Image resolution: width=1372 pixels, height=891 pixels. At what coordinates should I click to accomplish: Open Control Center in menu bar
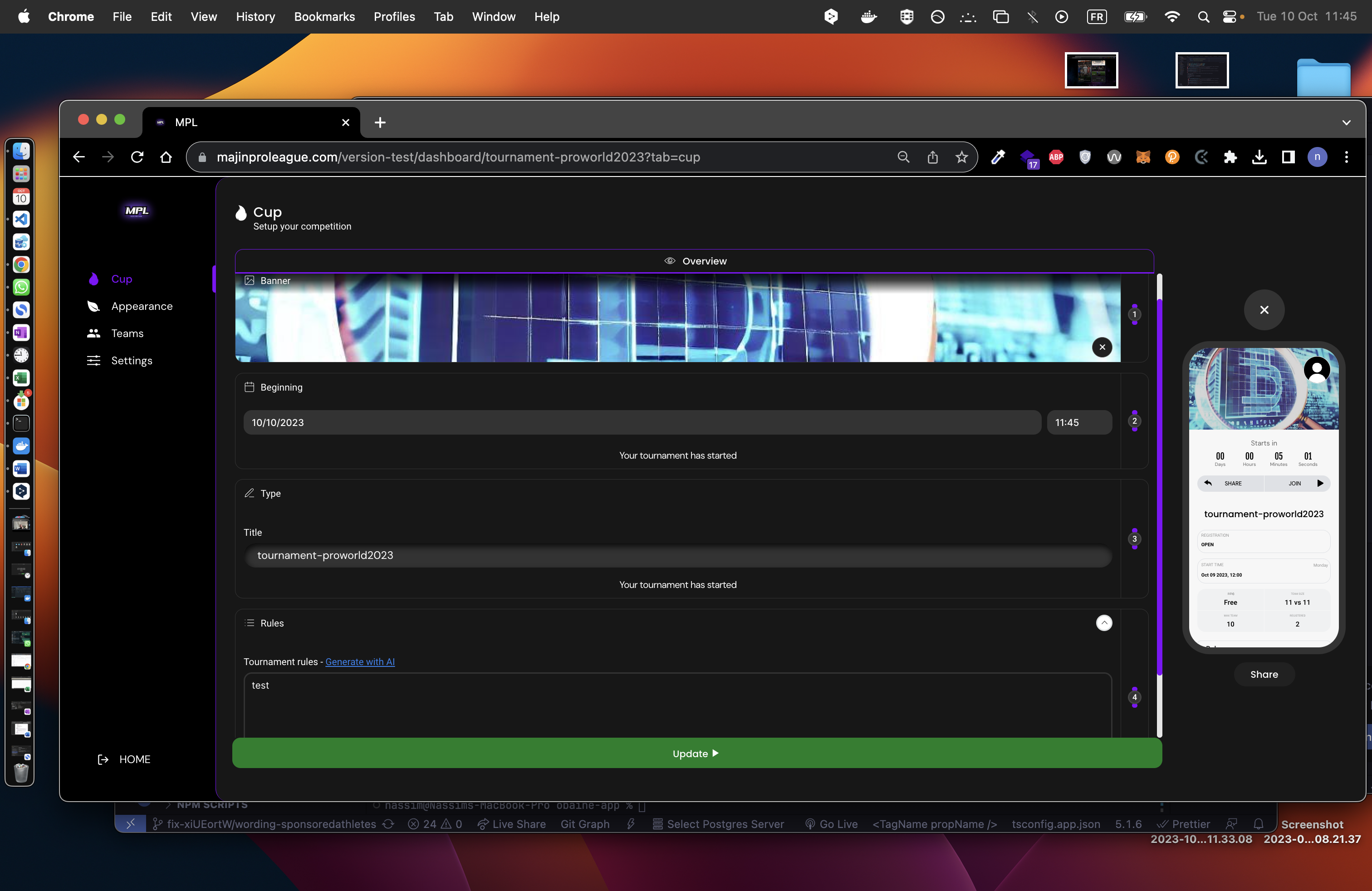tap(1229, 17)
